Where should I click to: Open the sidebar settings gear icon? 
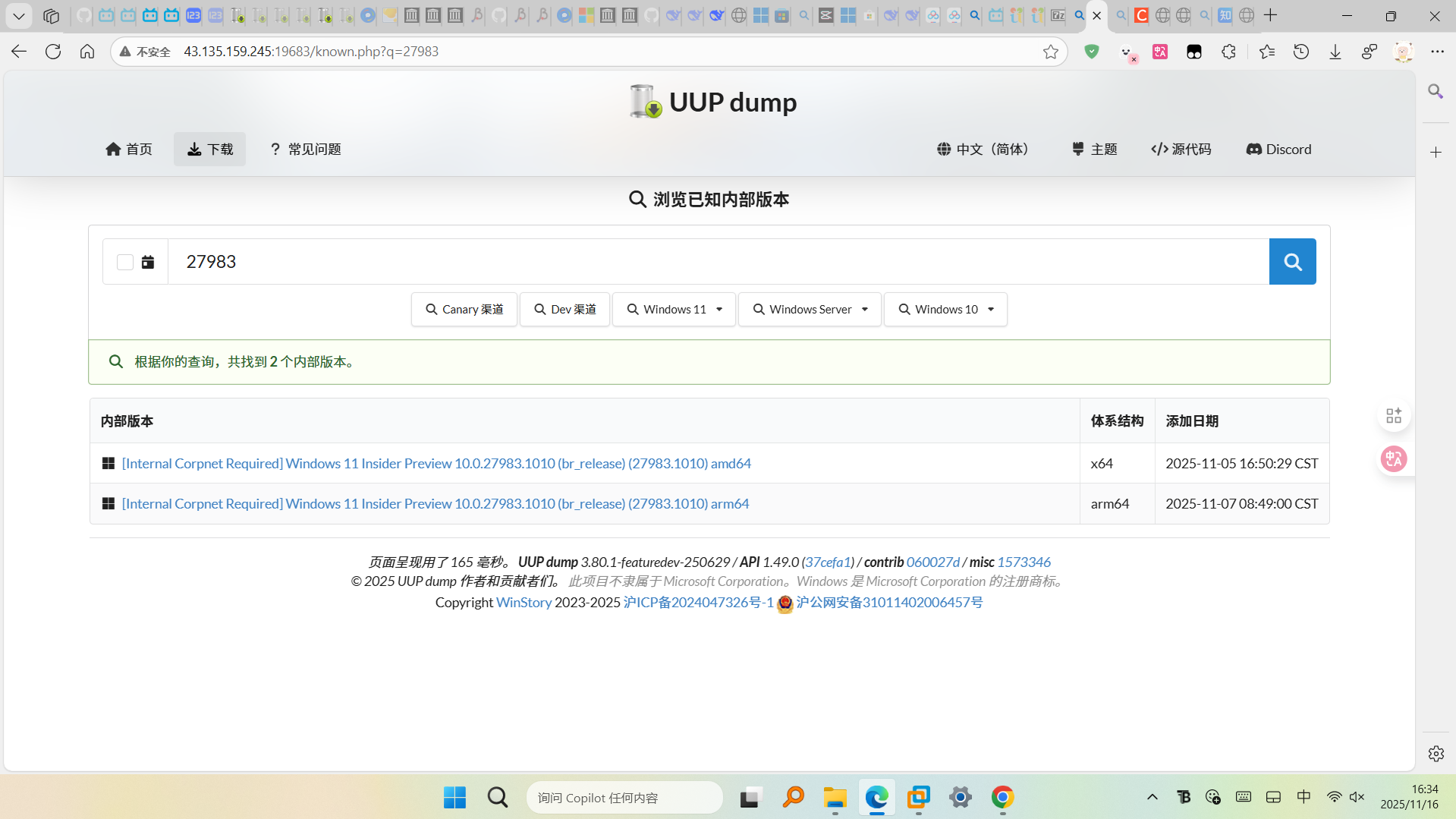(1436, 754)
